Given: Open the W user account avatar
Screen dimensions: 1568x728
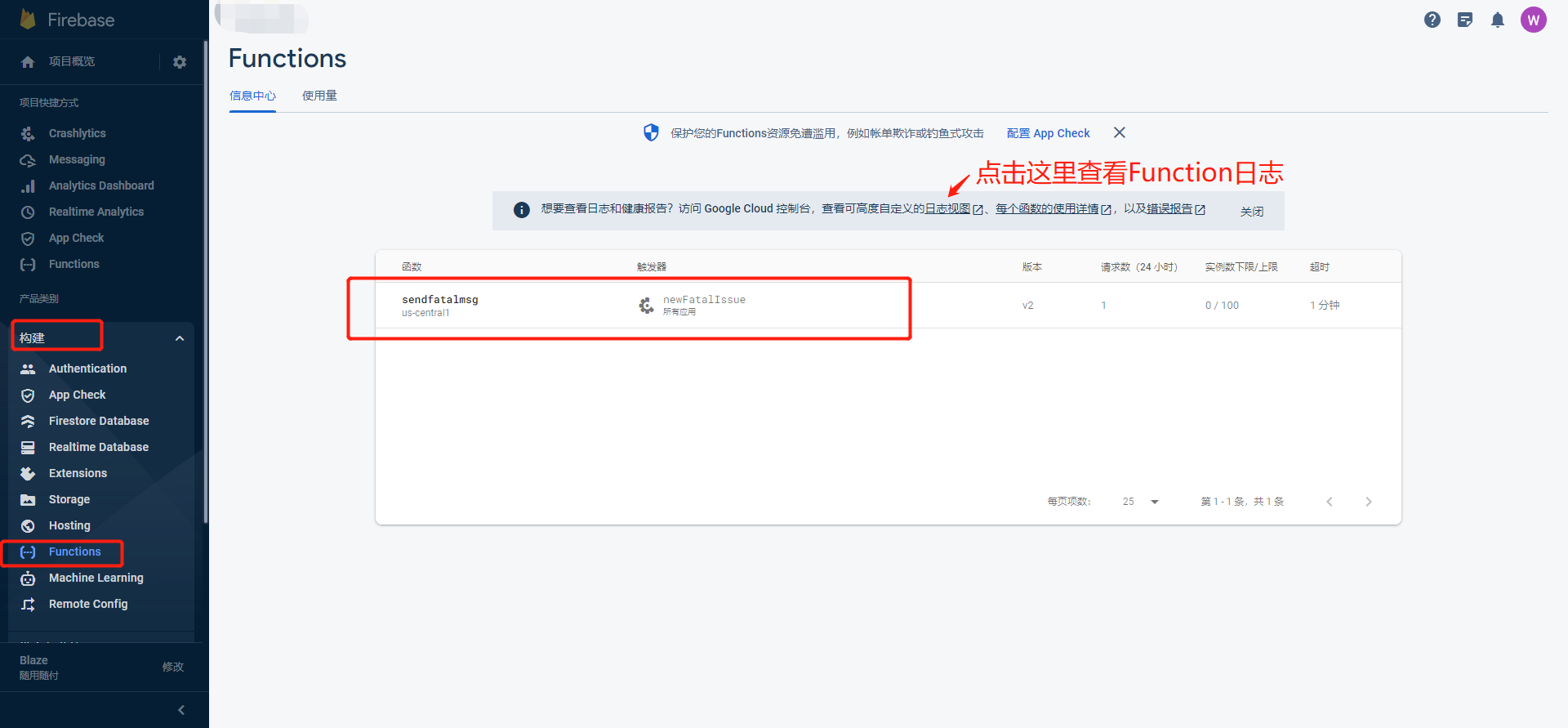Looking at the screenshot, I should pyautogui.click(x=1534, y=20).
